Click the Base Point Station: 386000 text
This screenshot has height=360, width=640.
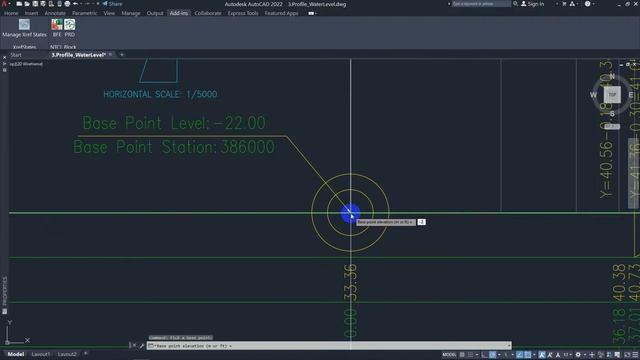174,147
